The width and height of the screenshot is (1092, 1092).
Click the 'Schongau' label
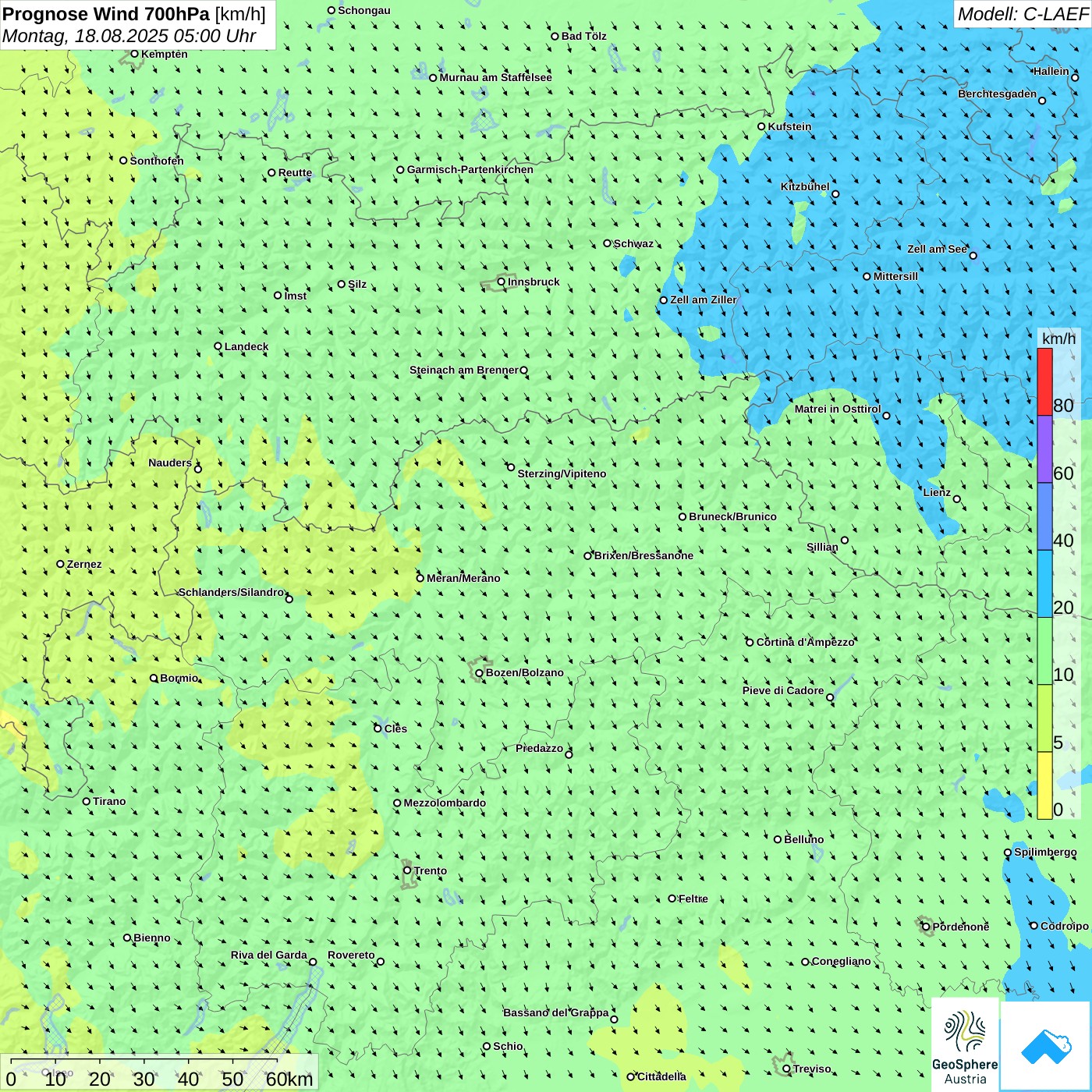click(x=364, y=10)
